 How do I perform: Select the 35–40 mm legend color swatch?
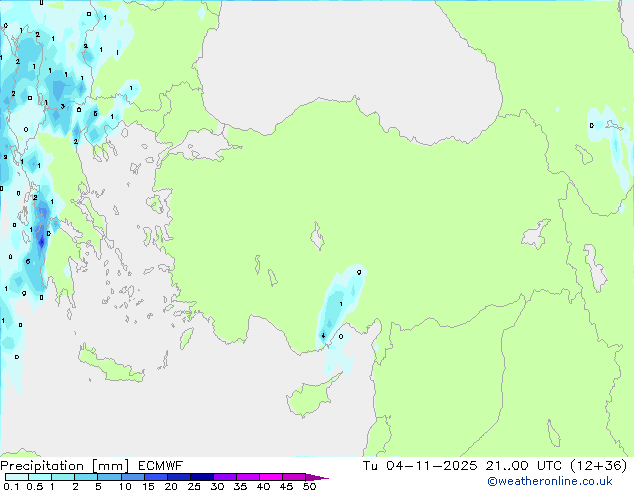(248, 477)
